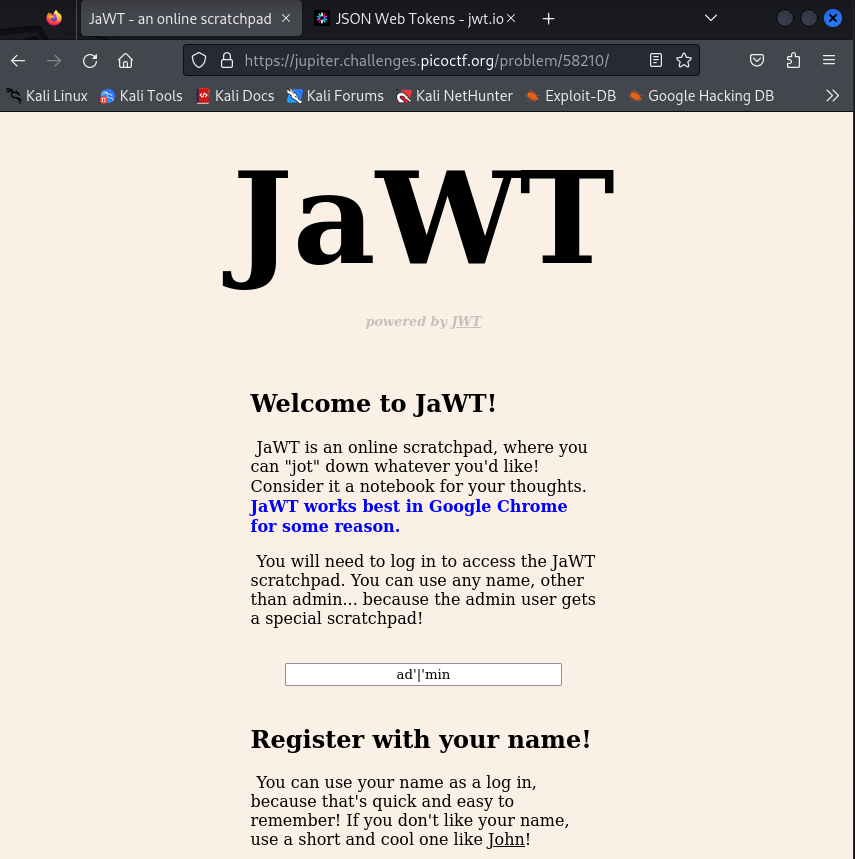Screen dimensions: 855x859
Task: Open a new tab
Action: 548,19
